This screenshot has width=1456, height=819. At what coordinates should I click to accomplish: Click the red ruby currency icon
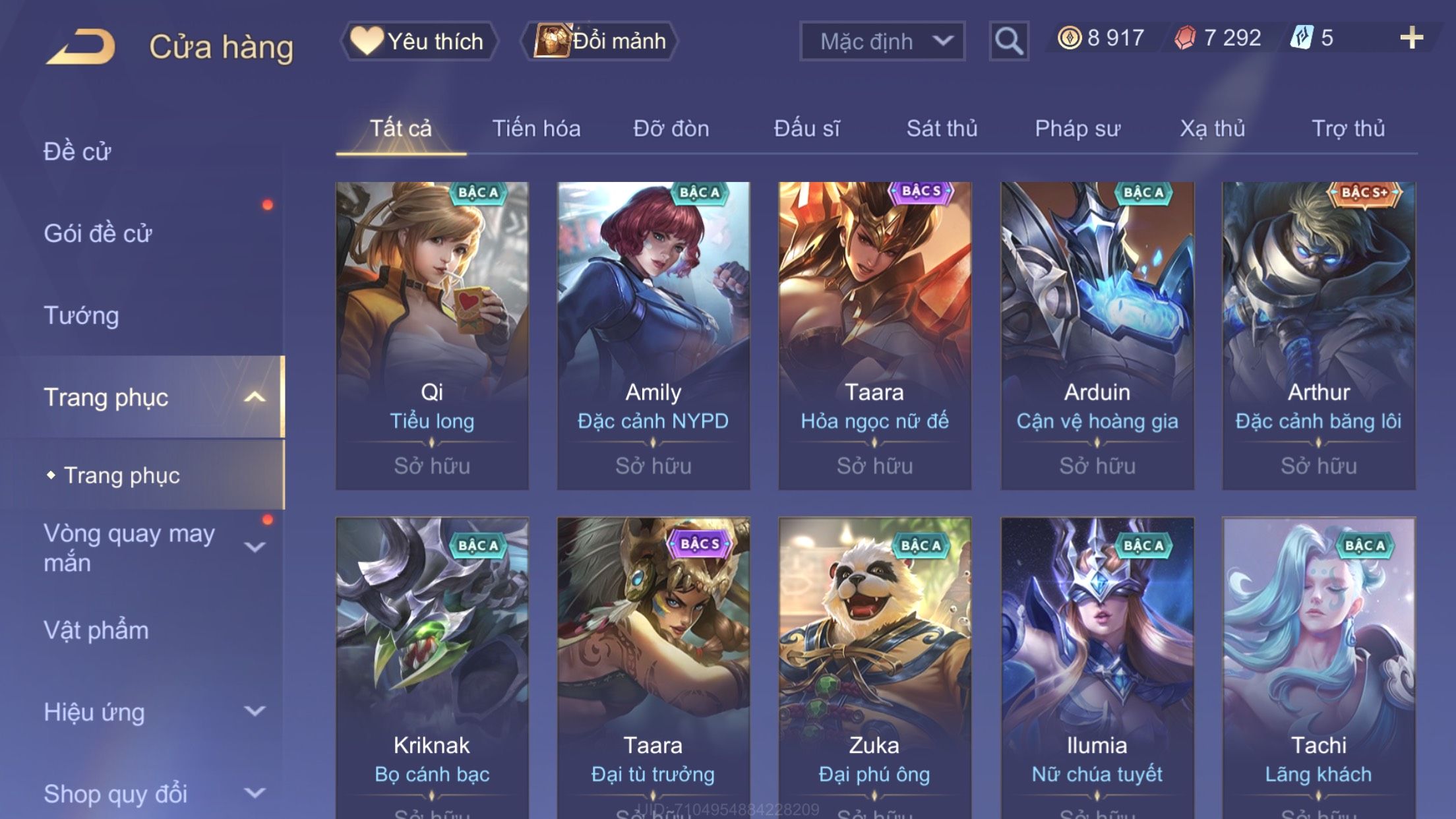pos(1185,38)
